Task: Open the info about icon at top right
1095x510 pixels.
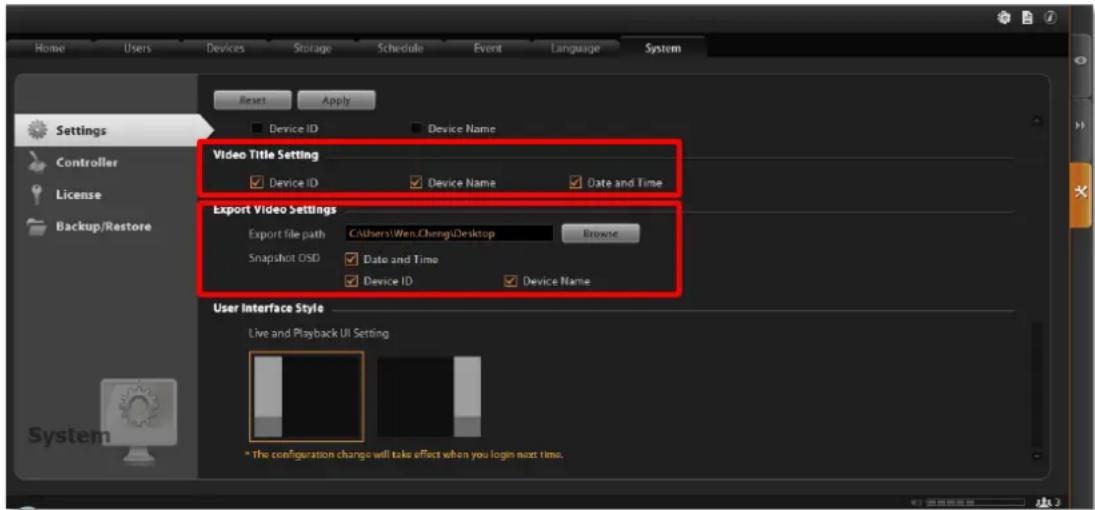Action: [1050, 18]
